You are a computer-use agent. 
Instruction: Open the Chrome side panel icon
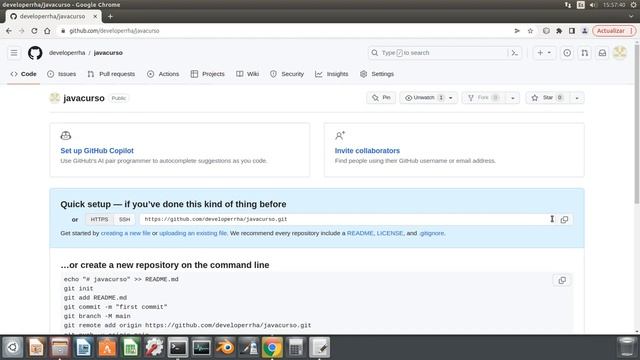(572, 31)
